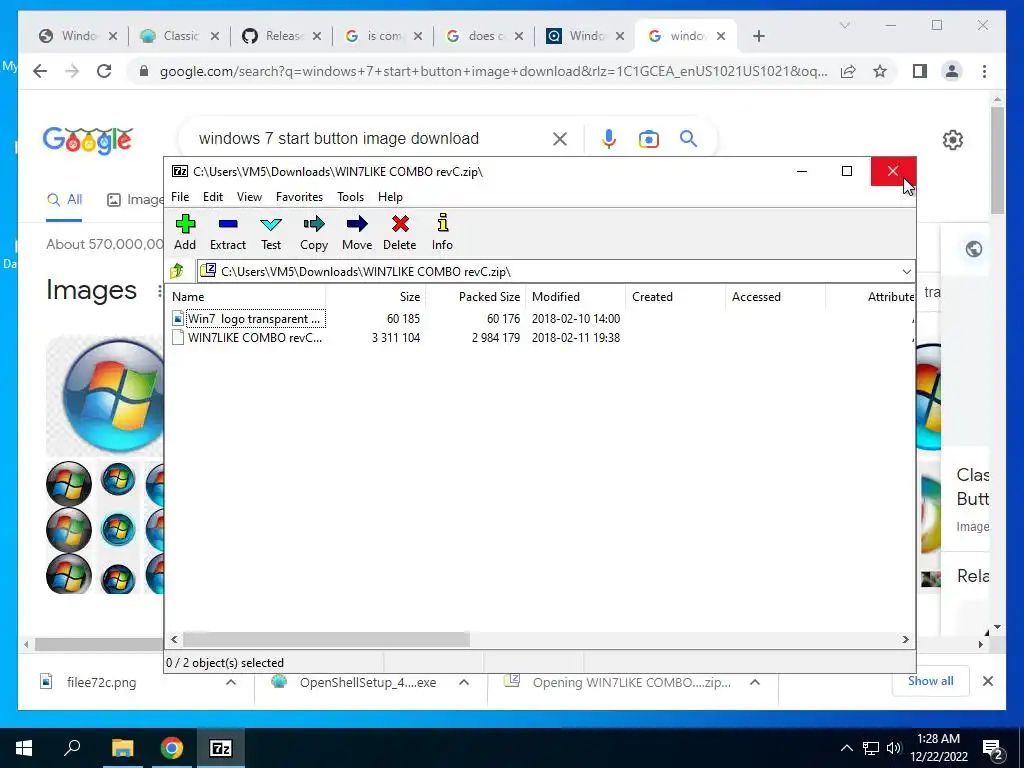This screenshot has height=768, width=1024.
Task: Click the Add button in 7-Zip toolbar
Action: tap(185, 232)
